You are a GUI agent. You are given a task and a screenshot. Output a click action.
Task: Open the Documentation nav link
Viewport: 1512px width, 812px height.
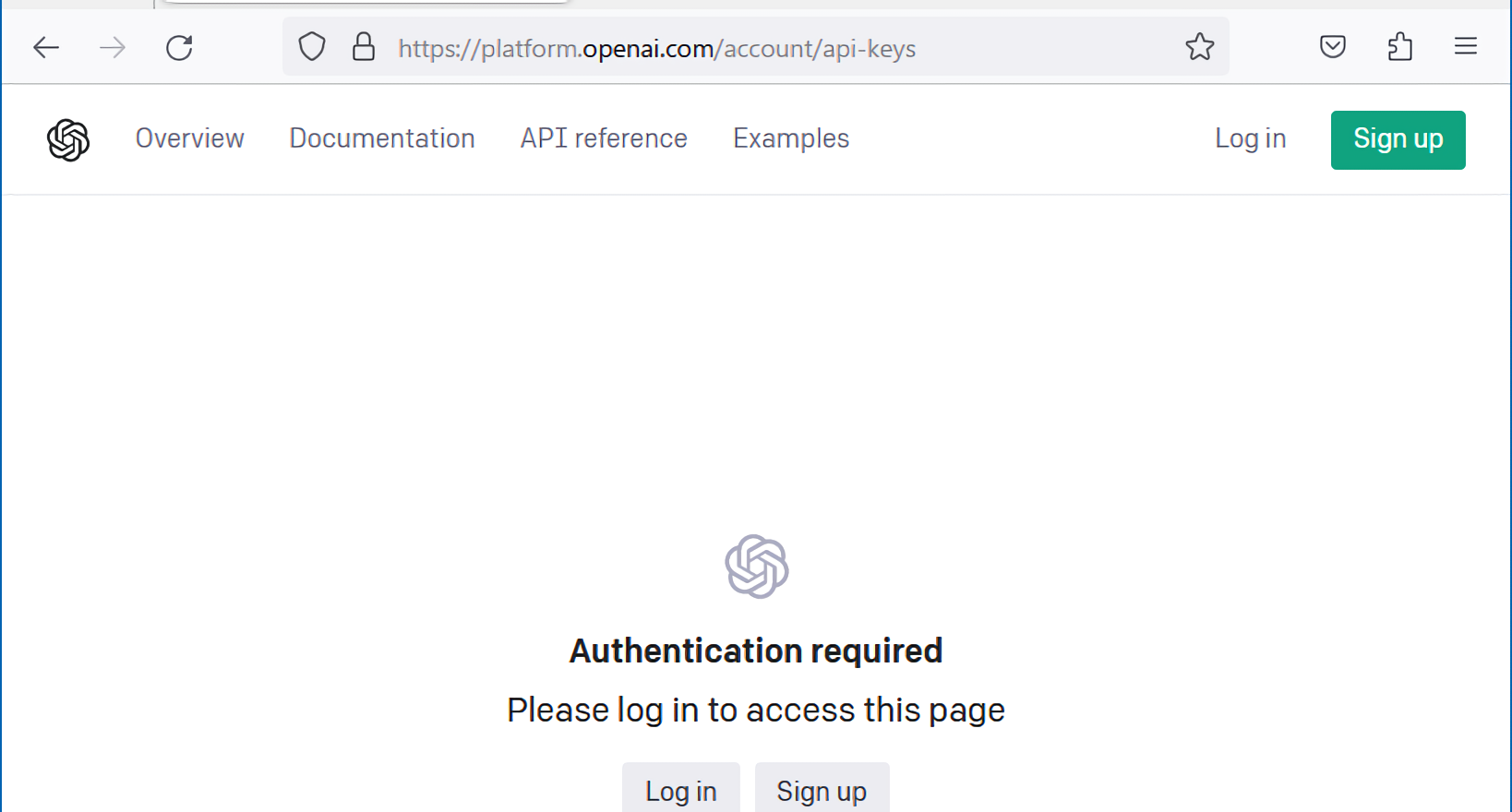point(382,138)
